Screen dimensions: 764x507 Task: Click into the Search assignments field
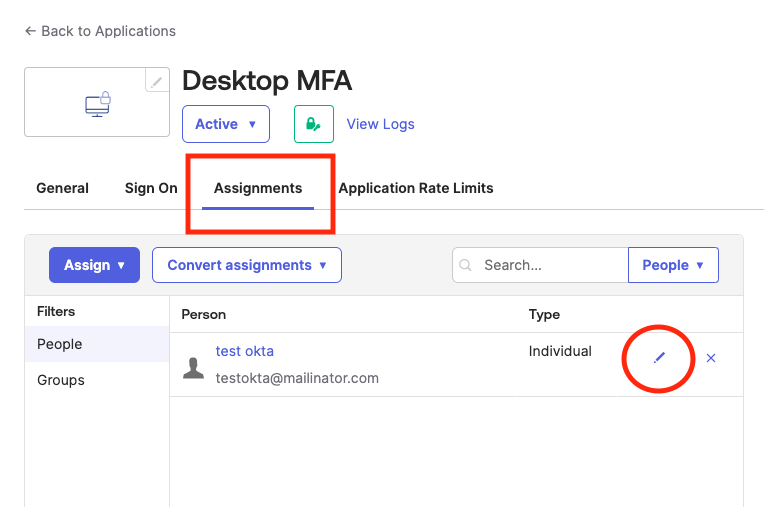pyautogui.click(x=550, y=265)
